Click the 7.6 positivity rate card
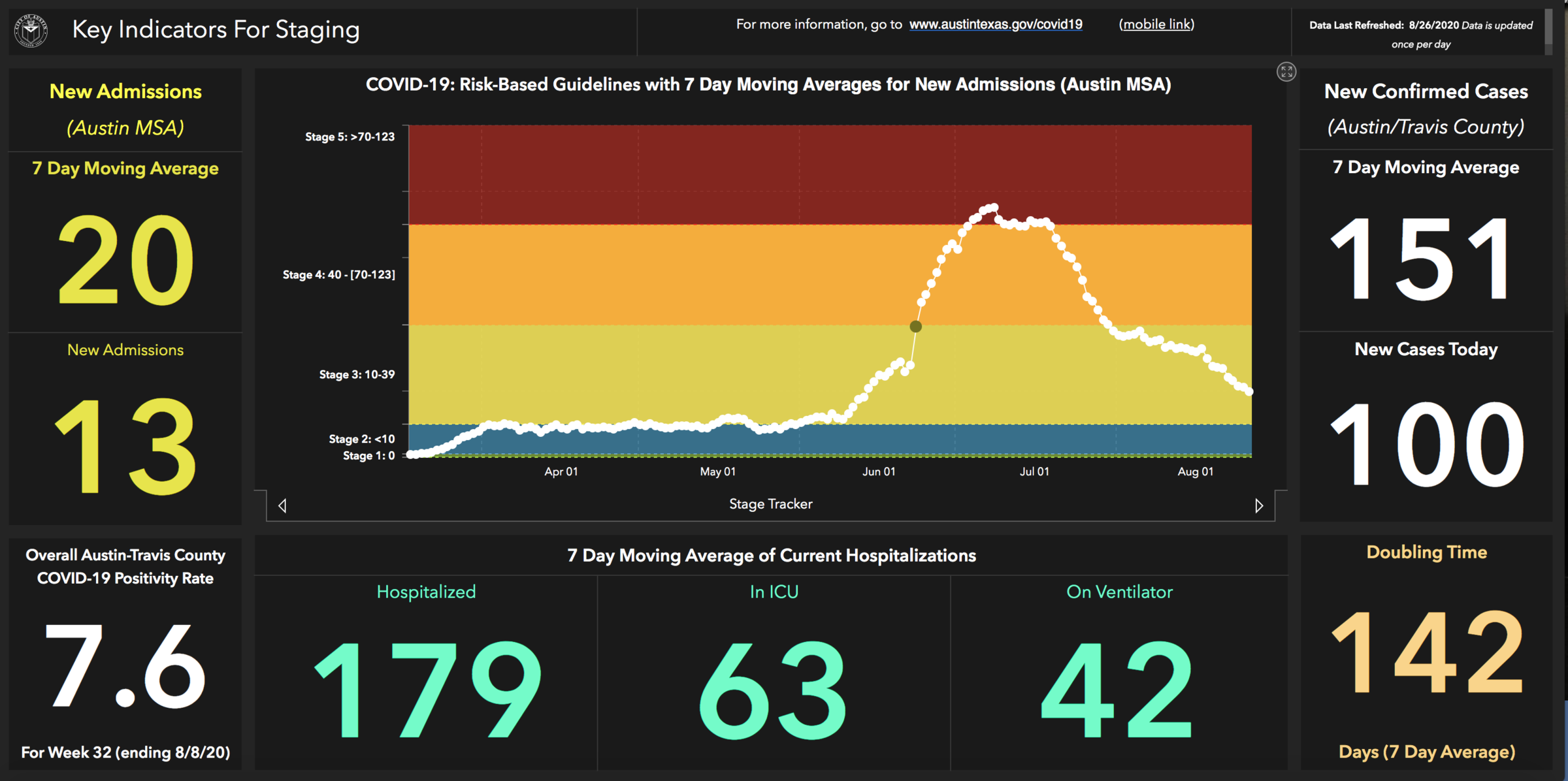This screenshot has width=1568, height=781. point(125,666)
